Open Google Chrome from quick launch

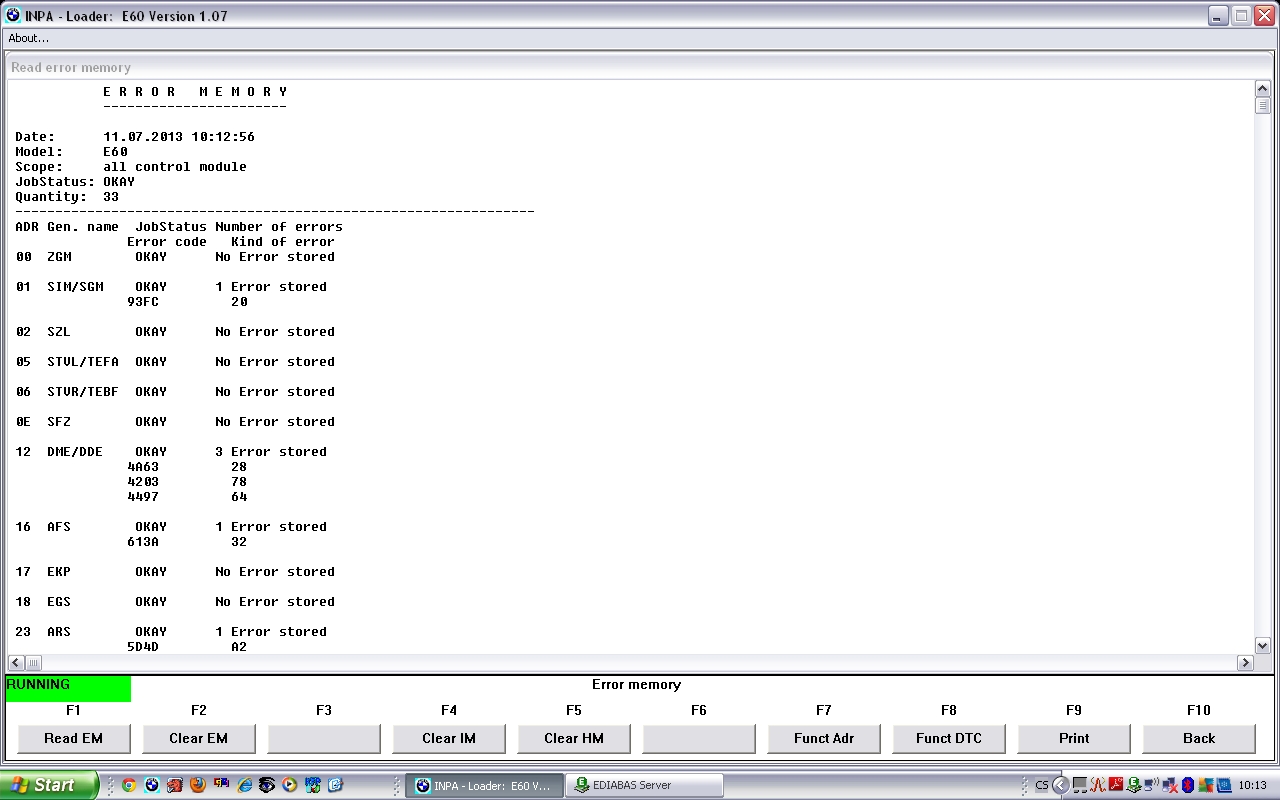(129, 785)
